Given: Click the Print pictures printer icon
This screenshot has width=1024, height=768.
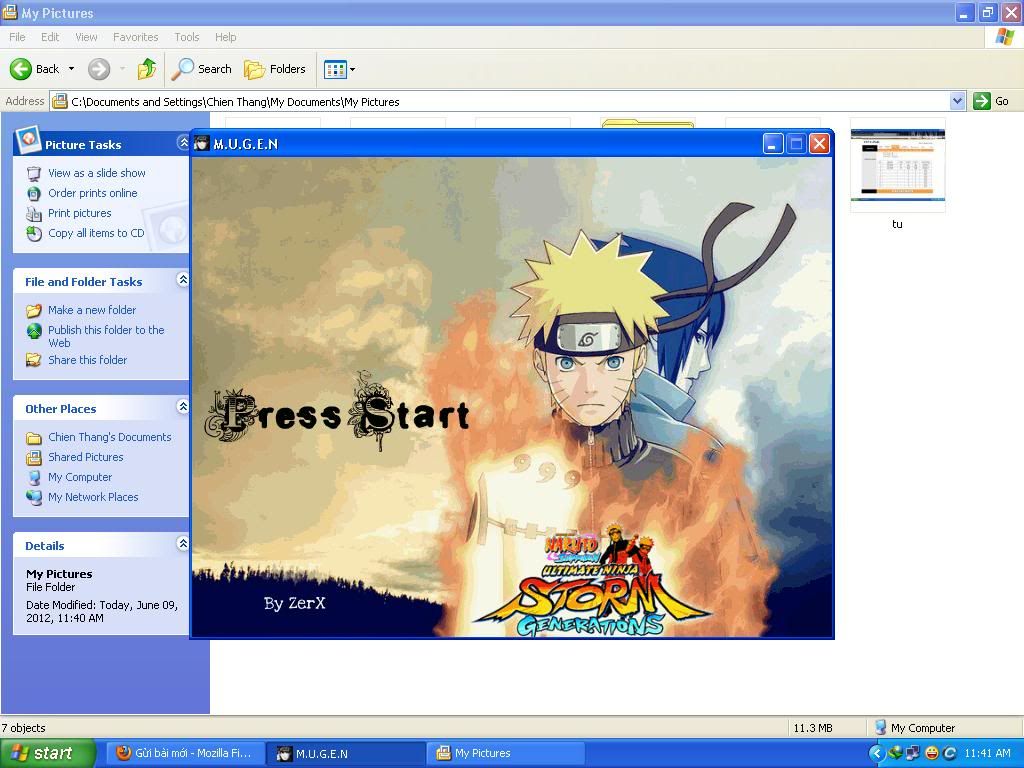Looking at the screenshot, I should [34, 214].
